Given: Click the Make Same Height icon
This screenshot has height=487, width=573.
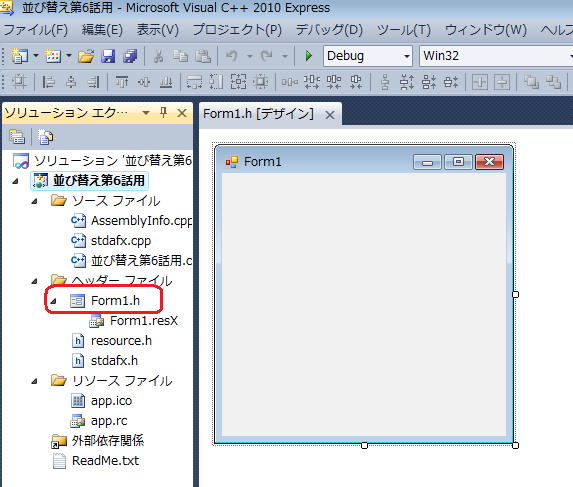Looking at the screenshot, I should (x=216, y=82).
